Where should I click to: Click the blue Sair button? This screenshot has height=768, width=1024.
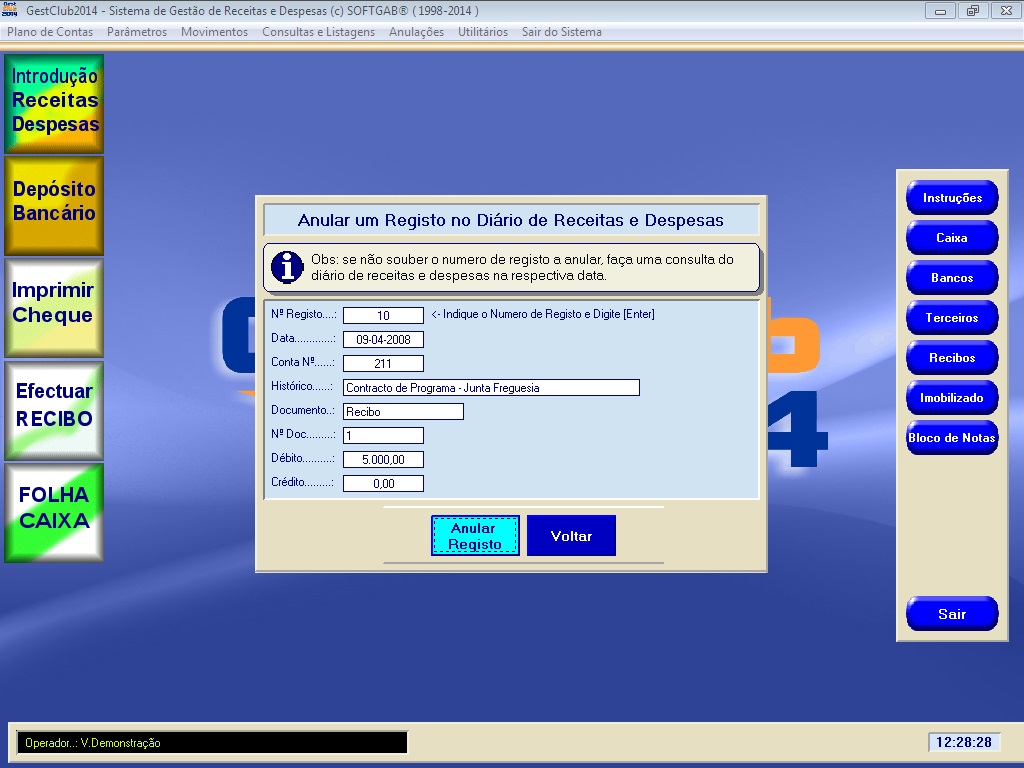click(951, 614)
